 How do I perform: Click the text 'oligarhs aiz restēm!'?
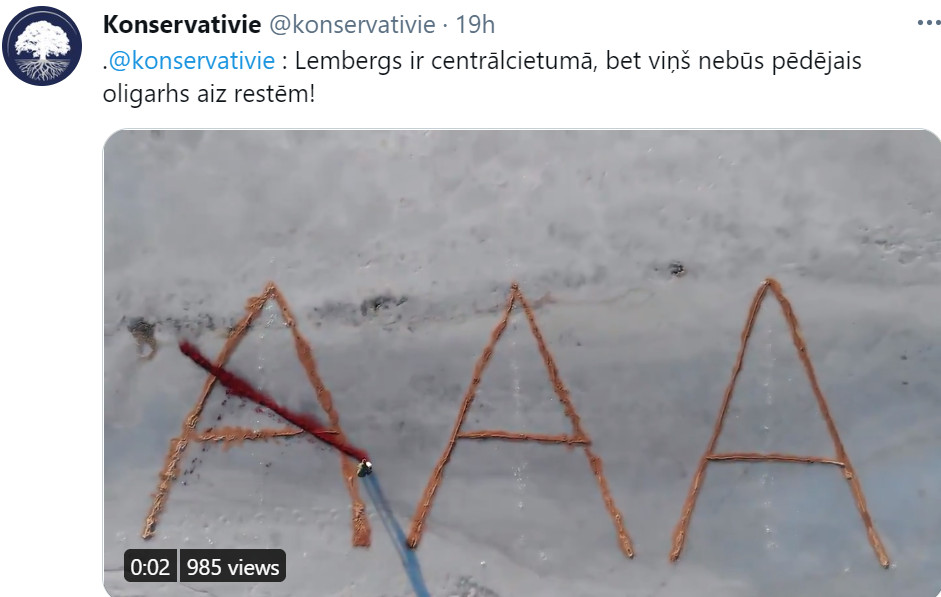(x=209, y=94)
